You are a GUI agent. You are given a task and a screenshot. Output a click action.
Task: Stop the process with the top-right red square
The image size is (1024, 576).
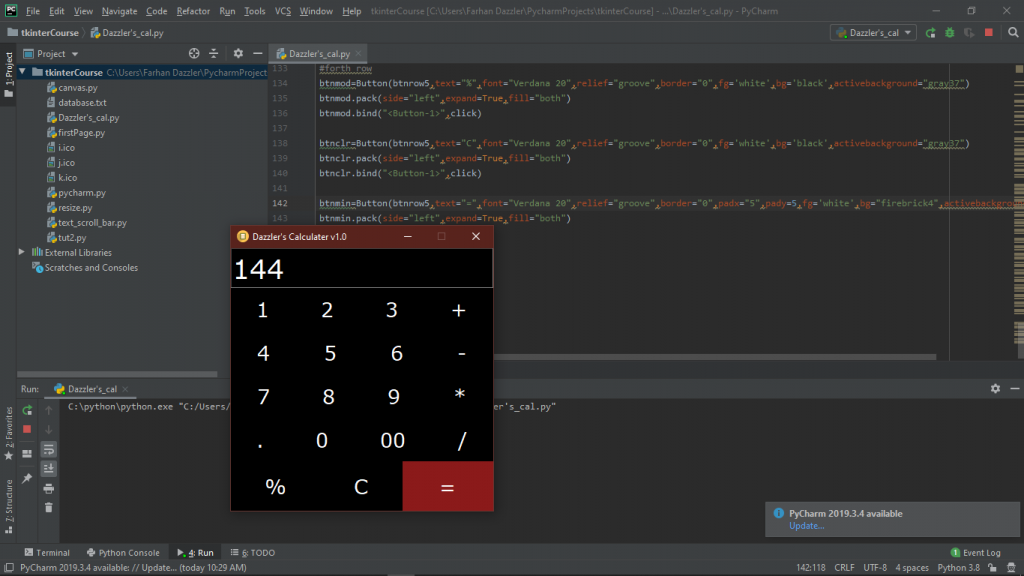(988, 33)
